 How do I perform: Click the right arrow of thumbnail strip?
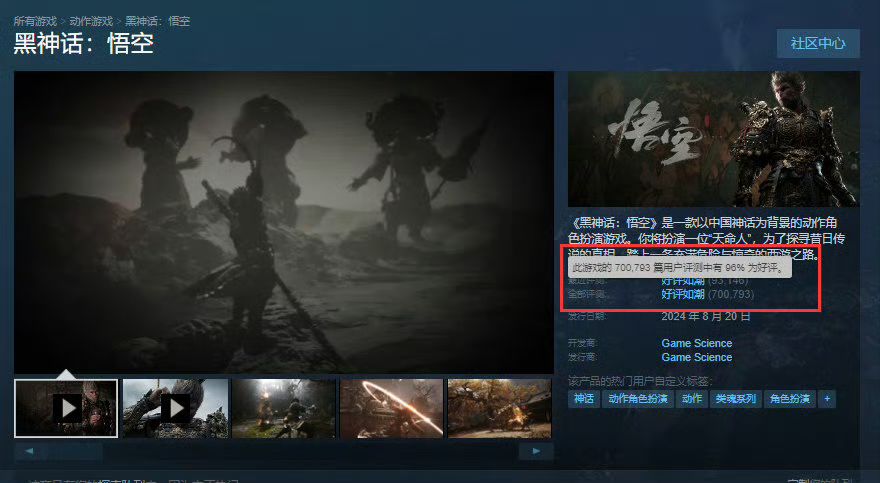click(x=537, y=451)
